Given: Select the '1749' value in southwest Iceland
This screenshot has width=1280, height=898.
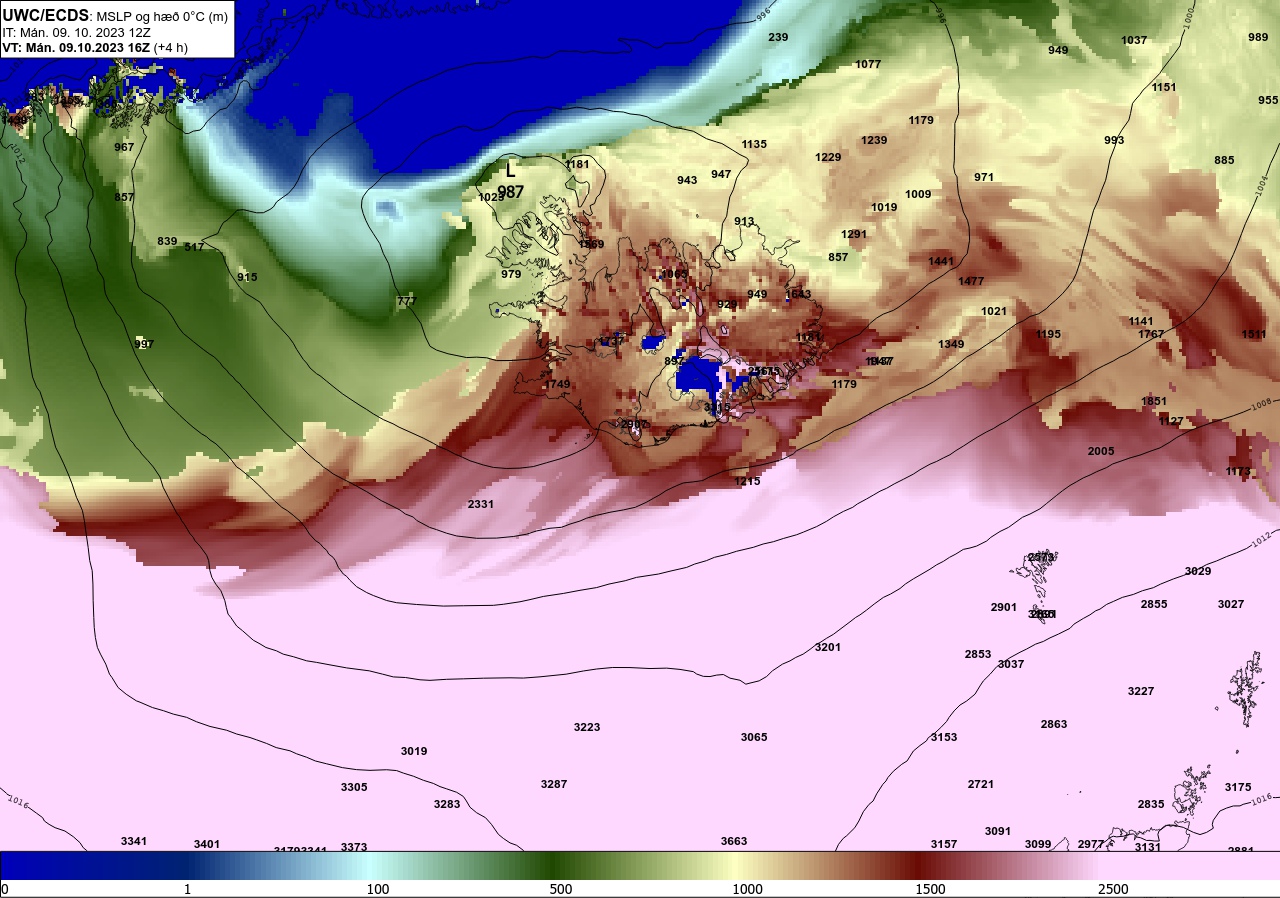Looking at the screenshot, I should coord(557,384).
